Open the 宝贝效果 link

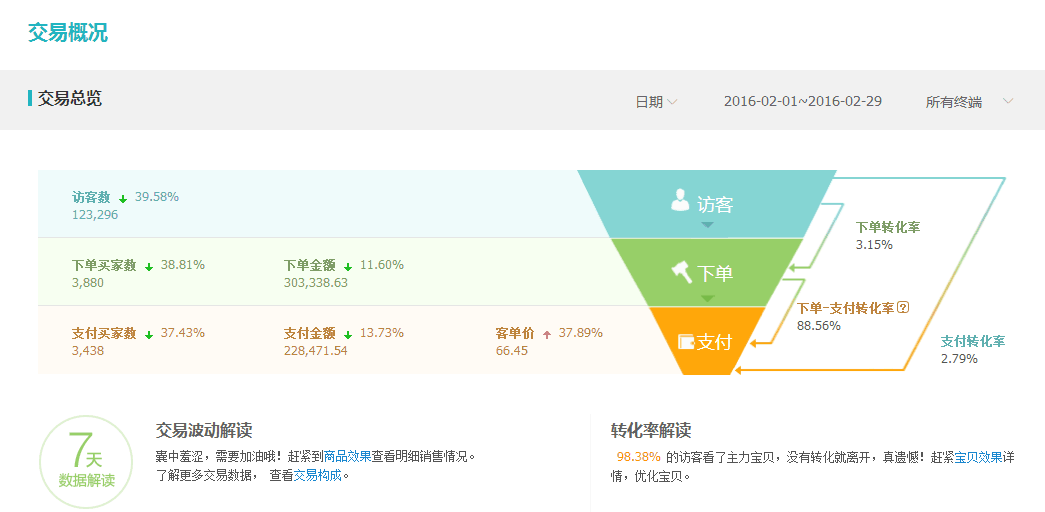click(978, 457)
